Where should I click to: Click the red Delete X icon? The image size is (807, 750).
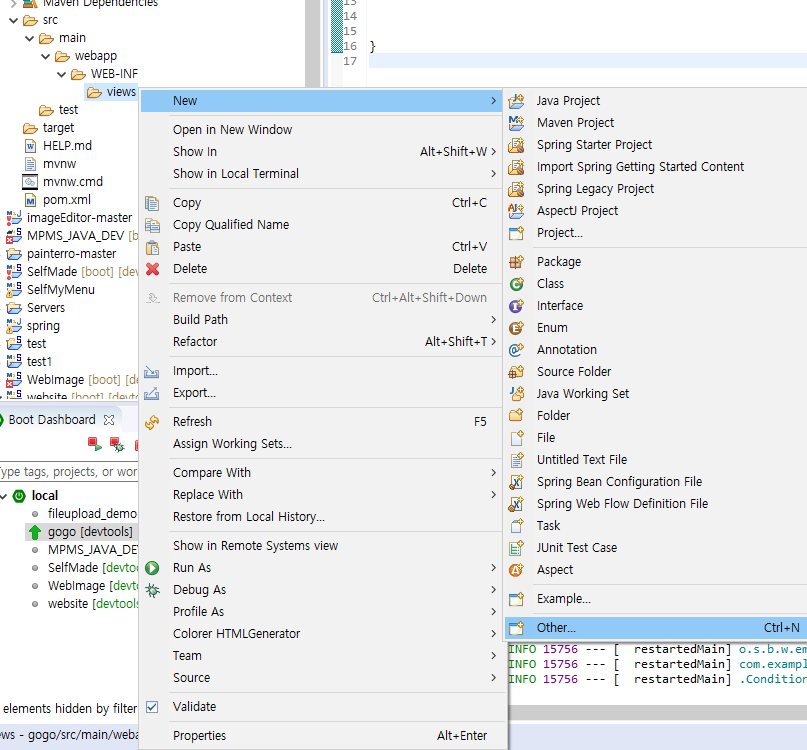pyautogui.click(x=152, y=269)
